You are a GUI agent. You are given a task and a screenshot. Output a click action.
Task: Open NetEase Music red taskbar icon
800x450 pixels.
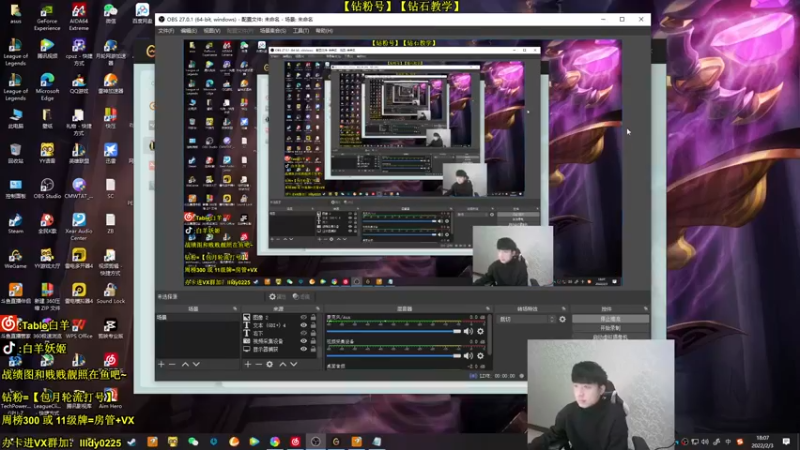295,442
